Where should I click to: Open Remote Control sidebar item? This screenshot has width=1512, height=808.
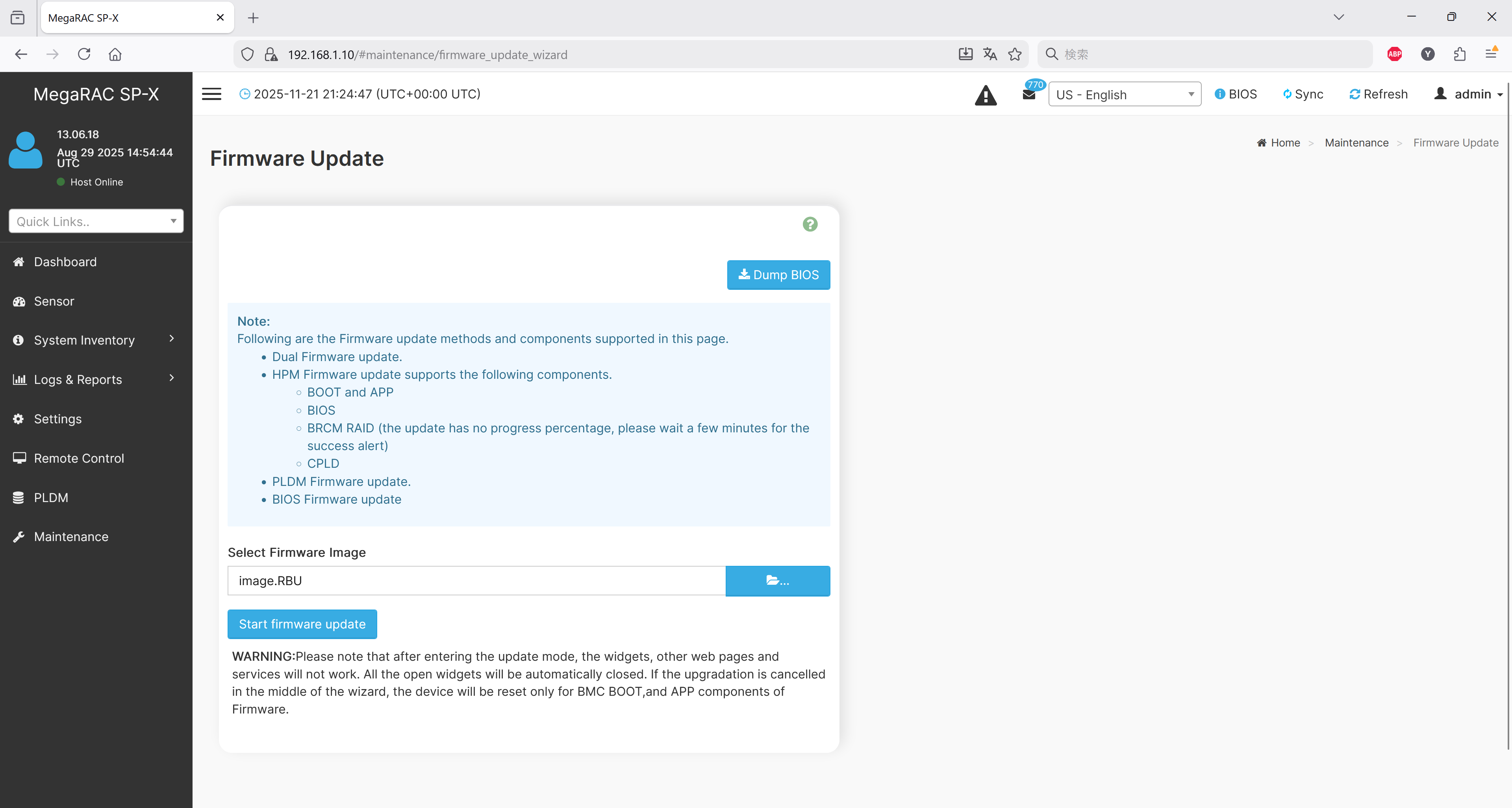coord(79,458)
